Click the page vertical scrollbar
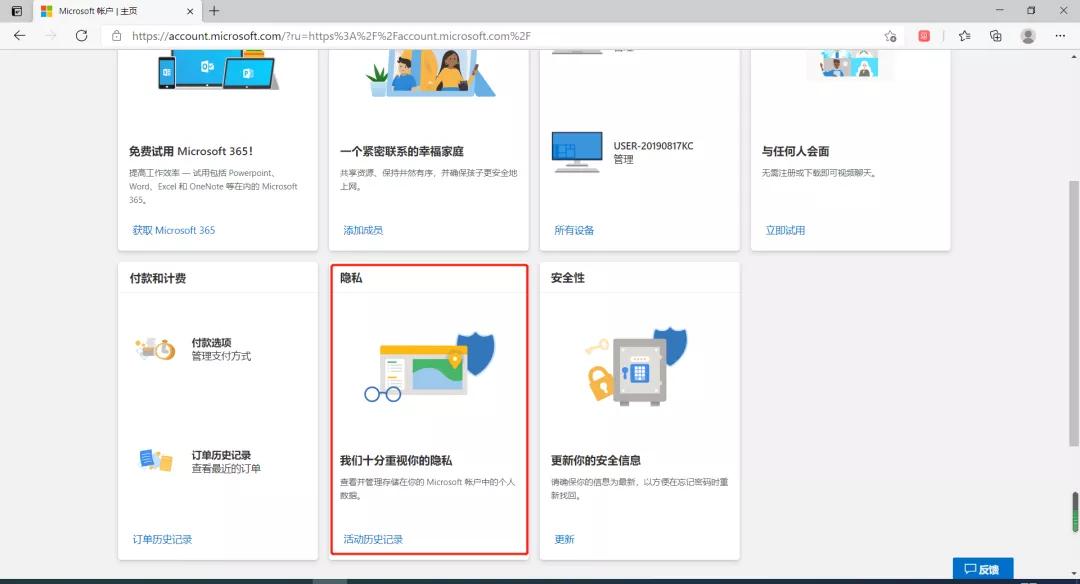Viewport: 1080px width, 584px height. click(x=1074, y=300)
